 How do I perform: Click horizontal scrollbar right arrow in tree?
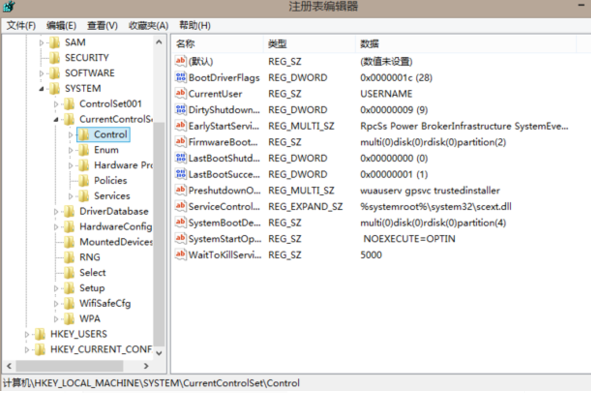tap(146, 366)
